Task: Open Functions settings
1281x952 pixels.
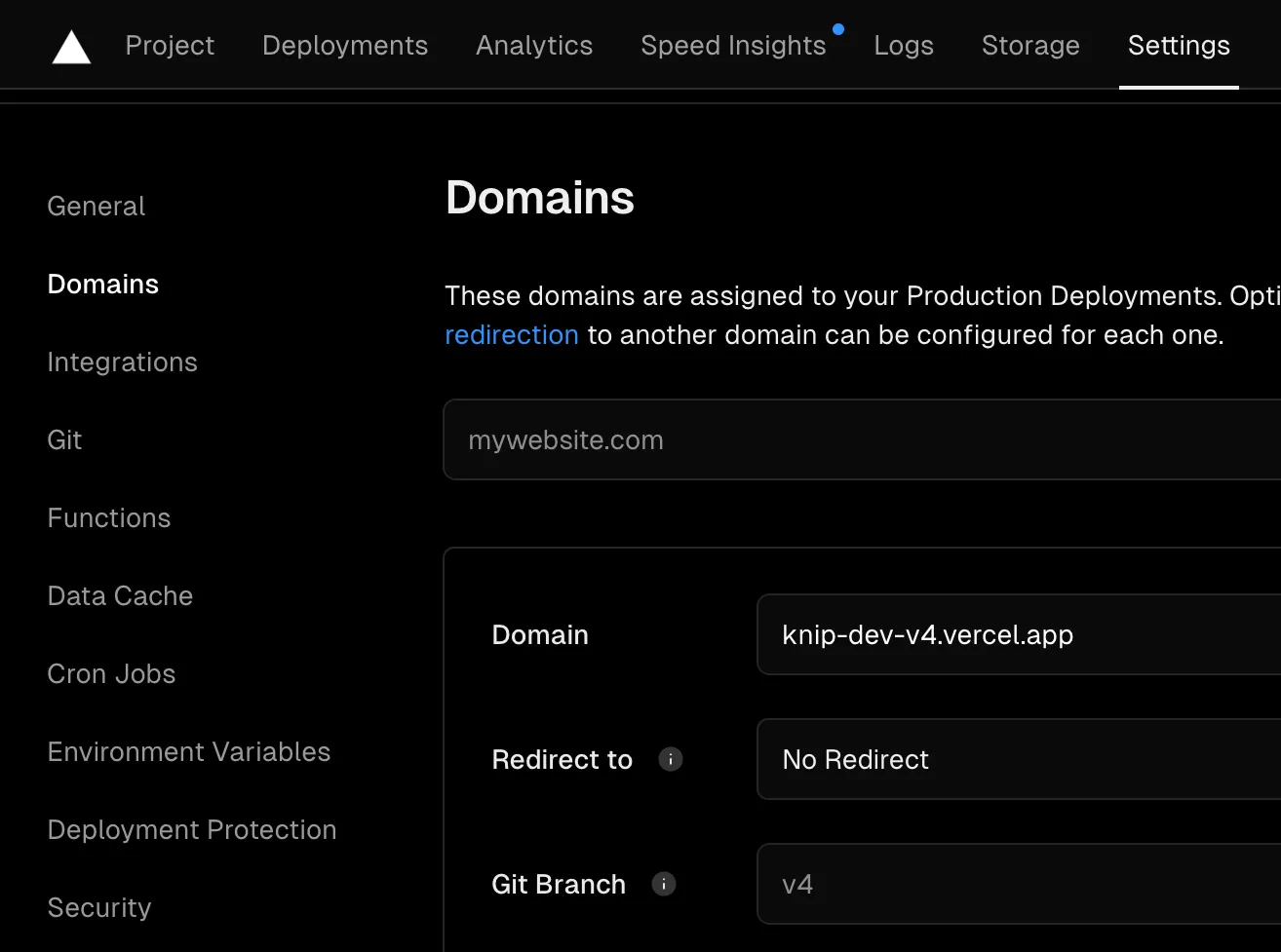Action: tap(108, 517)
